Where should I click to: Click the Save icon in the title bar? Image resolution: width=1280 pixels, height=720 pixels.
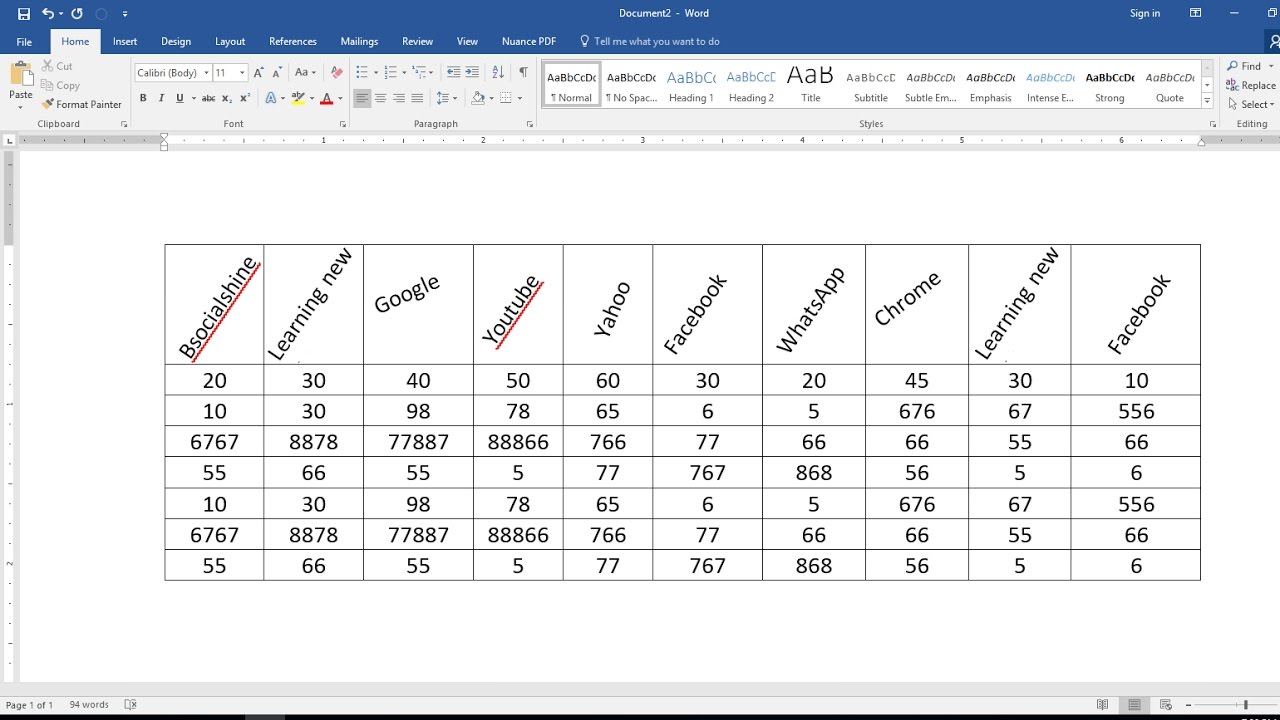coord(23,13)
